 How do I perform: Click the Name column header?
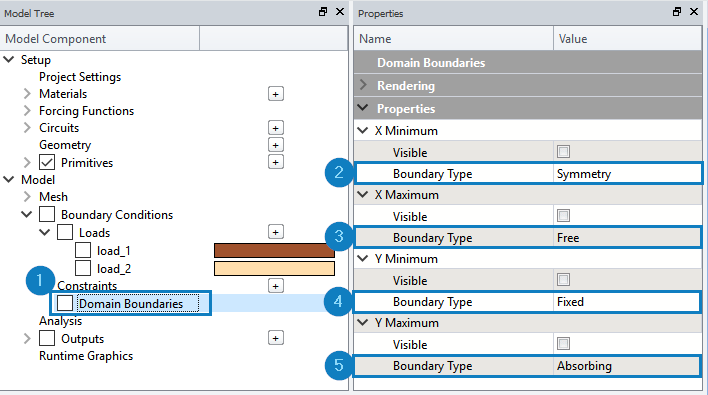coord(453,38)
